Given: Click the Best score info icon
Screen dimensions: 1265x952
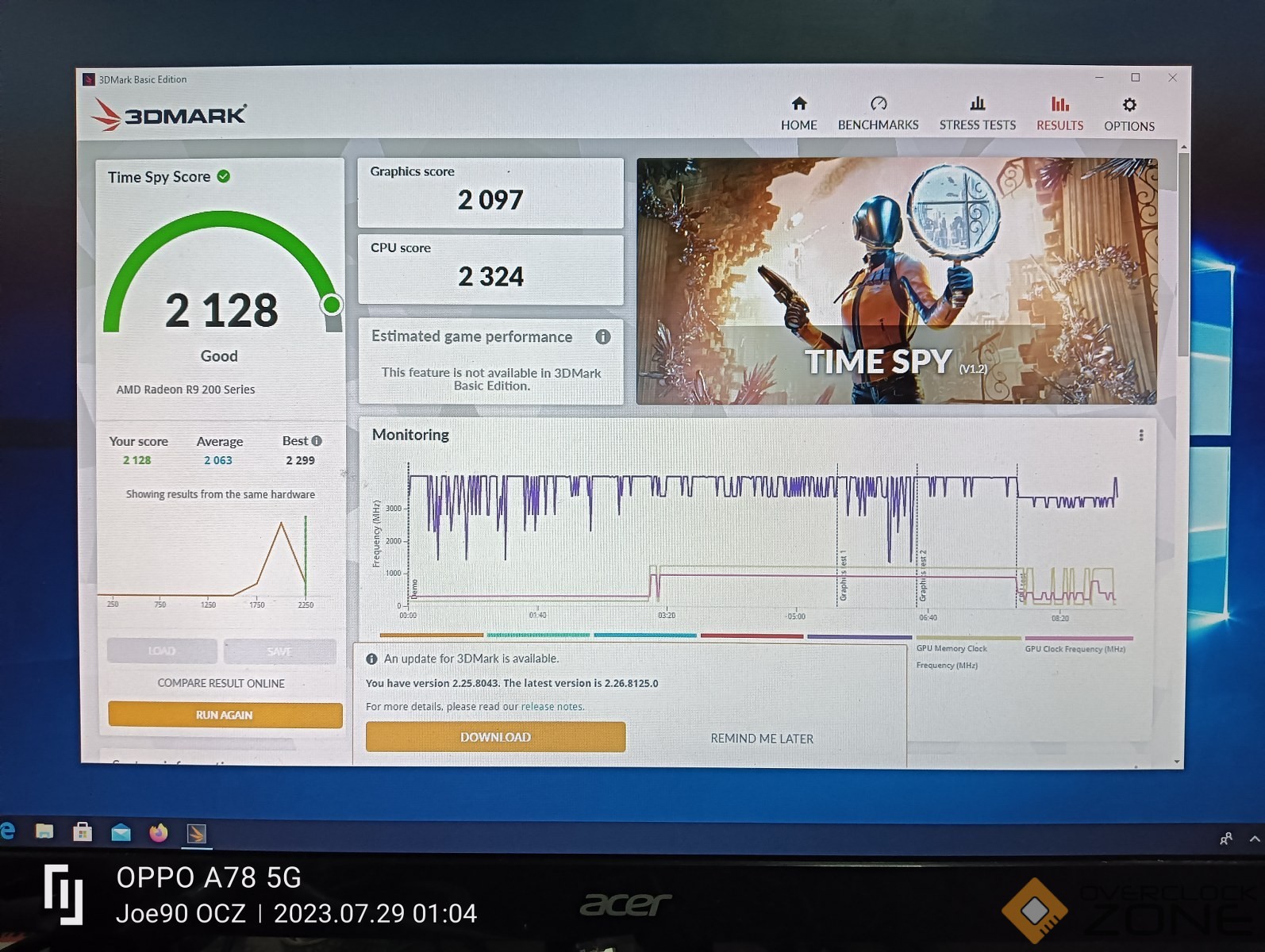Looking at the screenshot, I should coord(317,441).
